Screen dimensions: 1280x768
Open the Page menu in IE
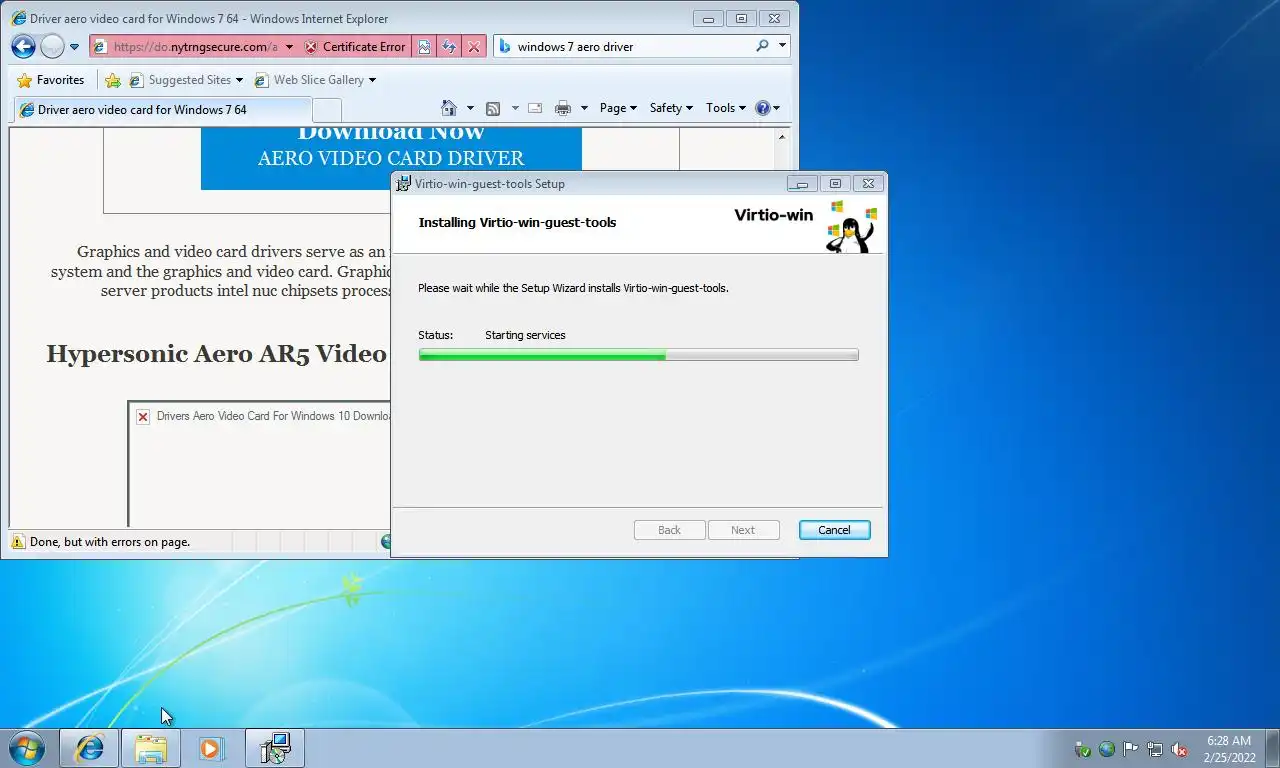pyautogui.click(x=618, y=108)
